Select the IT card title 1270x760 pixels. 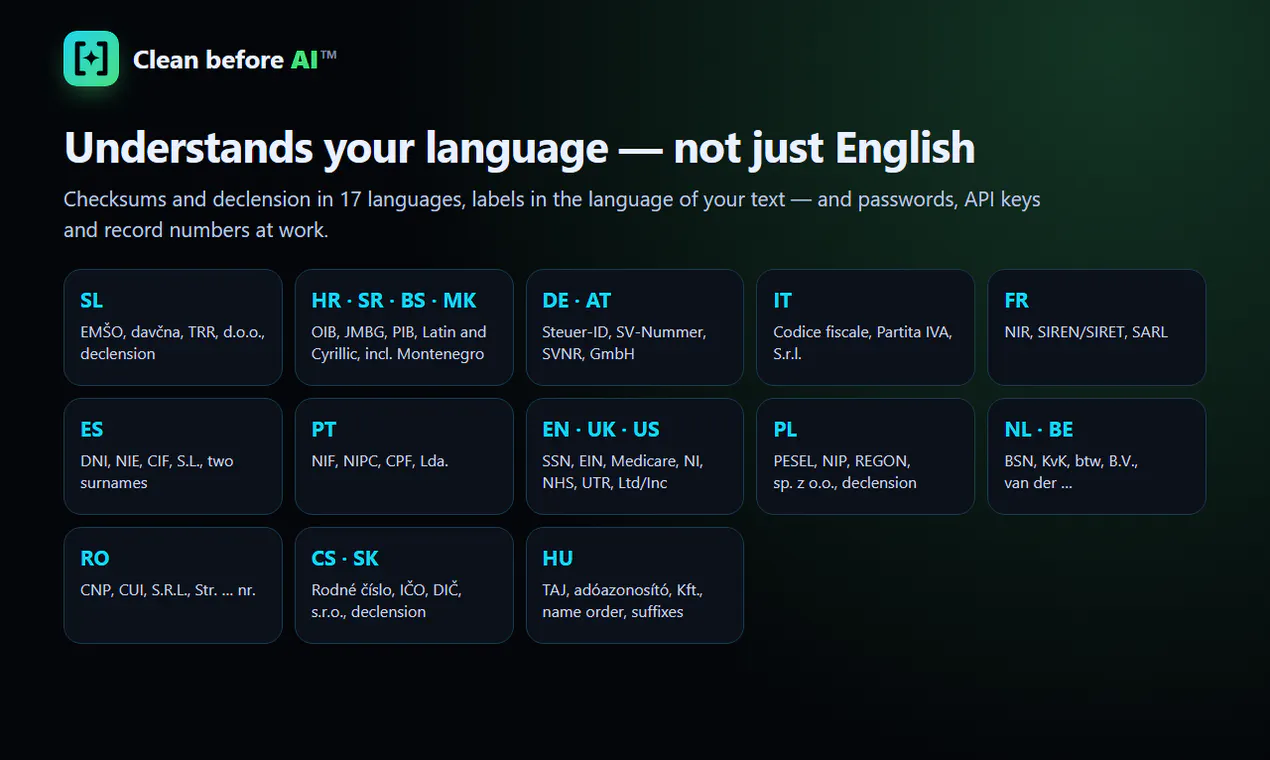(x=782, y=300)
